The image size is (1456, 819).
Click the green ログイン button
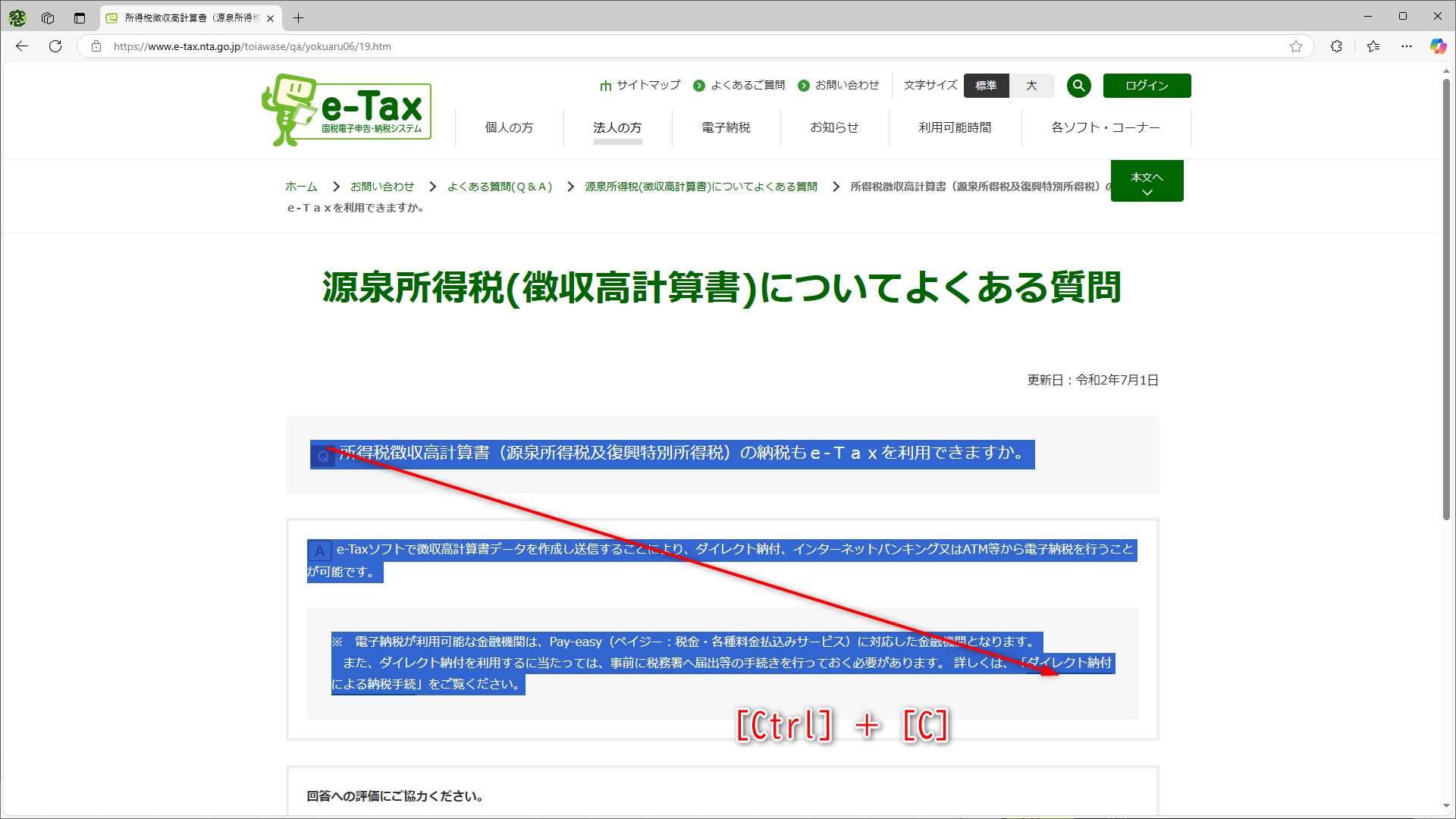(x=1147, y=86)
